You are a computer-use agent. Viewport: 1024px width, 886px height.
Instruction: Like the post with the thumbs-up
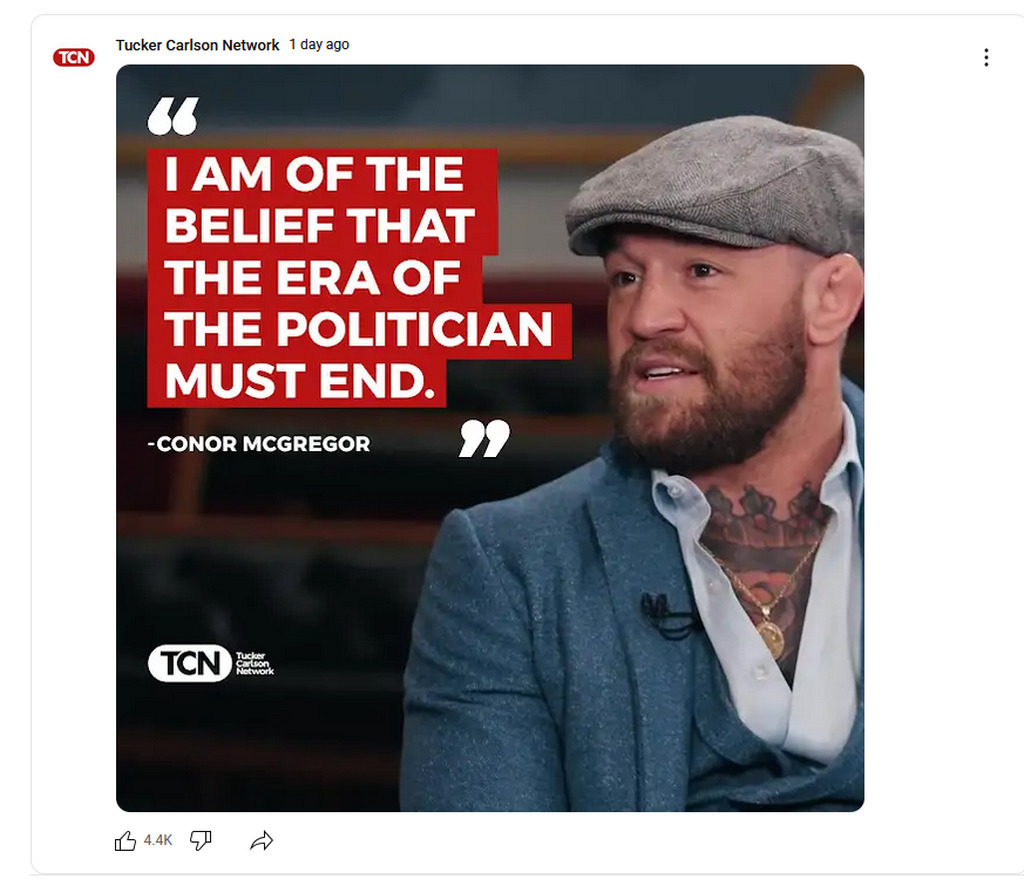click(126, 841)
